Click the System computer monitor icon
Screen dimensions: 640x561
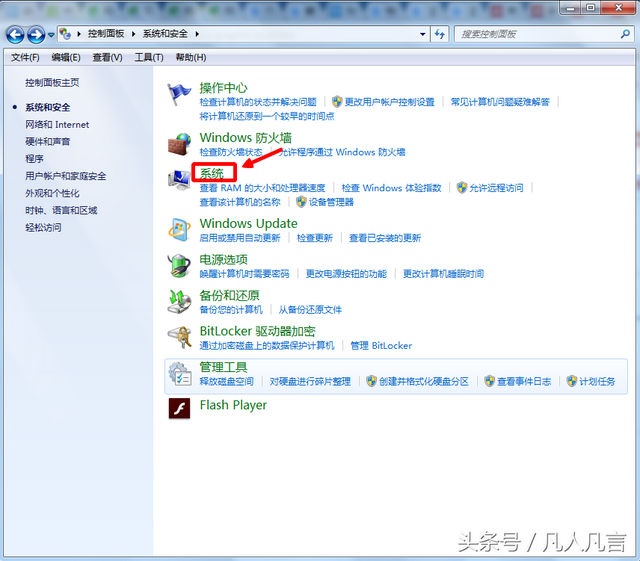[179, 180]
